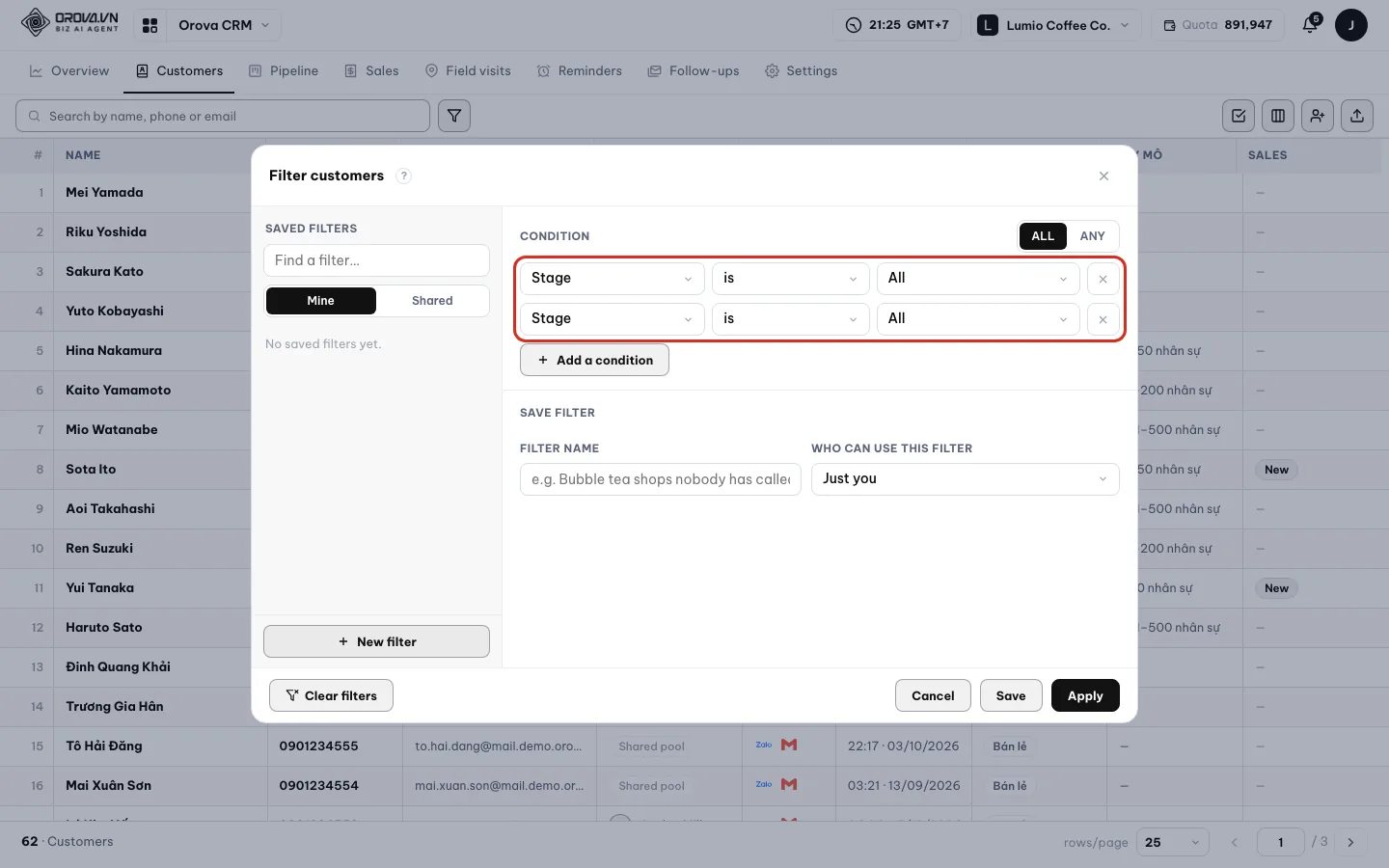
Task: Clear filters using the footer button
Action: point(331,695)
